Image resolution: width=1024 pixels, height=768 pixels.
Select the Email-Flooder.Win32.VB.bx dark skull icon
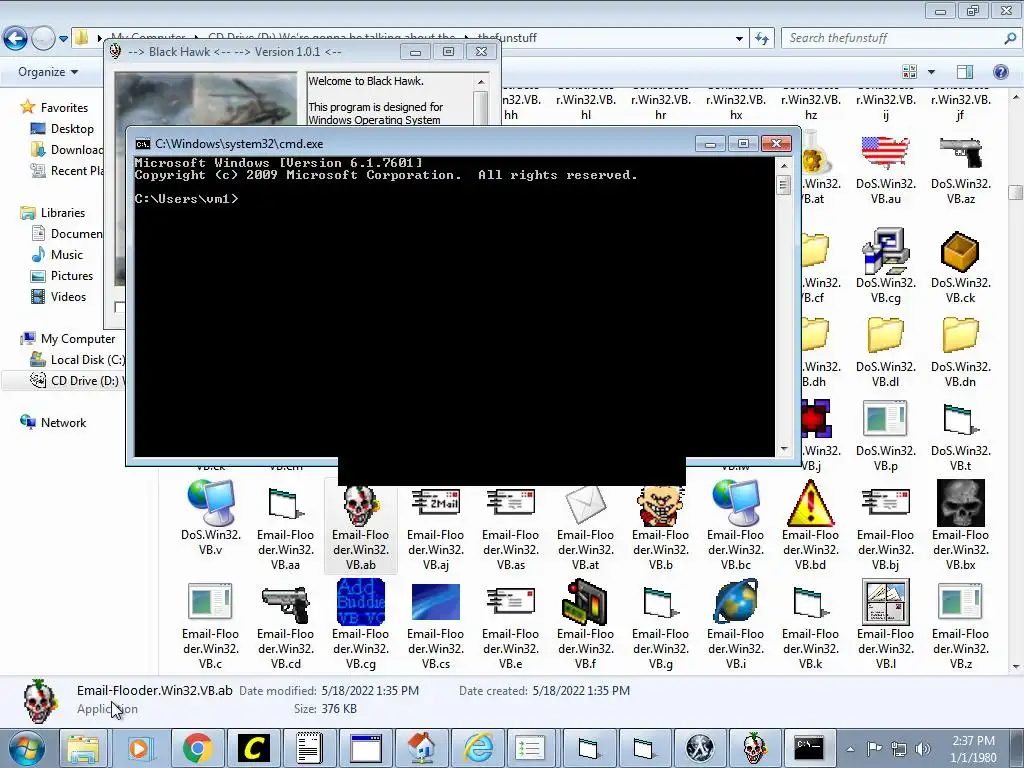[x=960, y=503]
